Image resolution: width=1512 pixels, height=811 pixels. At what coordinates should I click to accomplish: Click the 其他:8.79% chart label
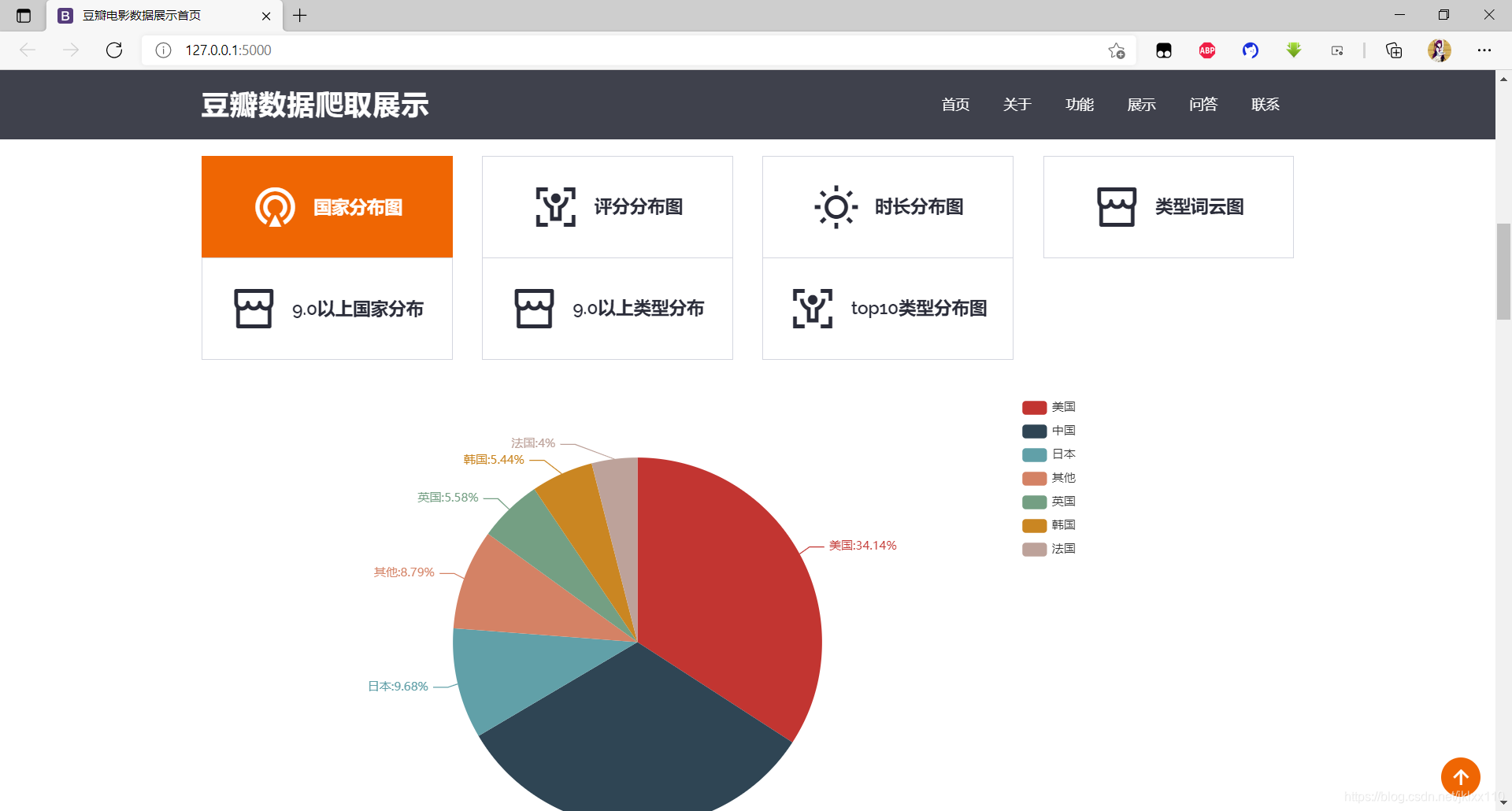[x=404, y=572]
